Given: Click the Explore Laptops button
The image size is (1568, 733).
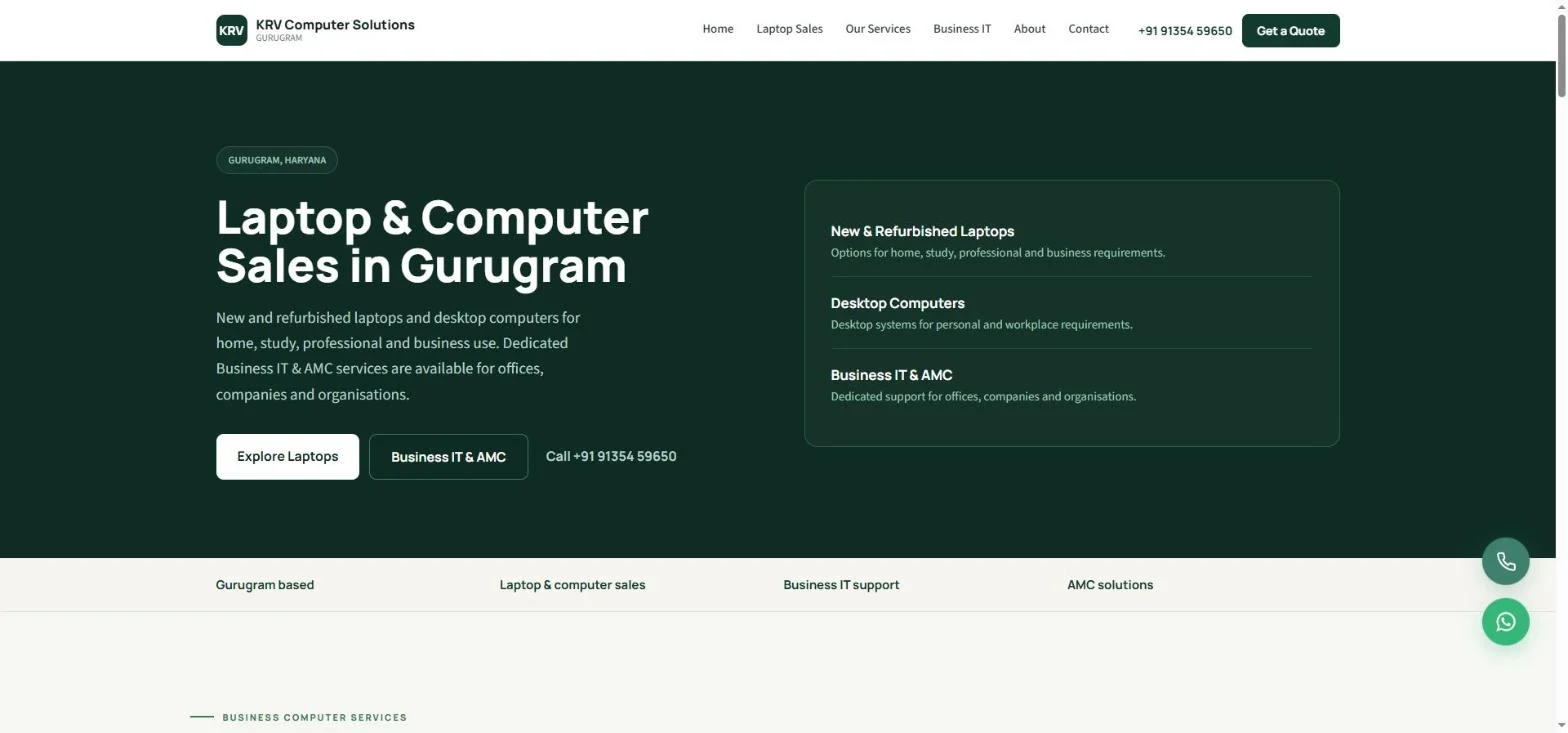Looking at the screenshot, I should point(287,457).
